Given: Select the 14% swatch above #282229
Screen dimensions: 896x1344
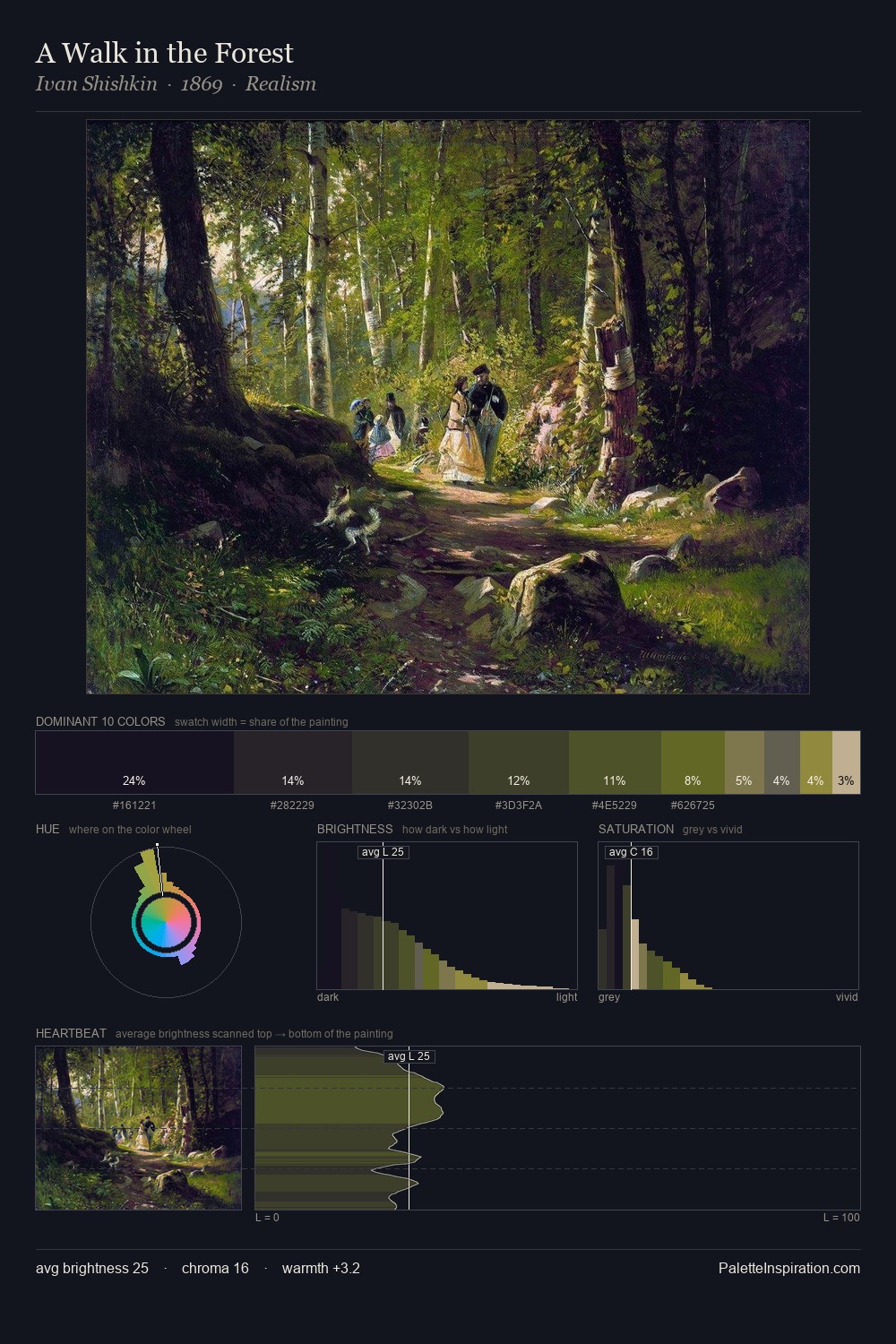Looking at the screenshot, I should [x=293, y=762].
